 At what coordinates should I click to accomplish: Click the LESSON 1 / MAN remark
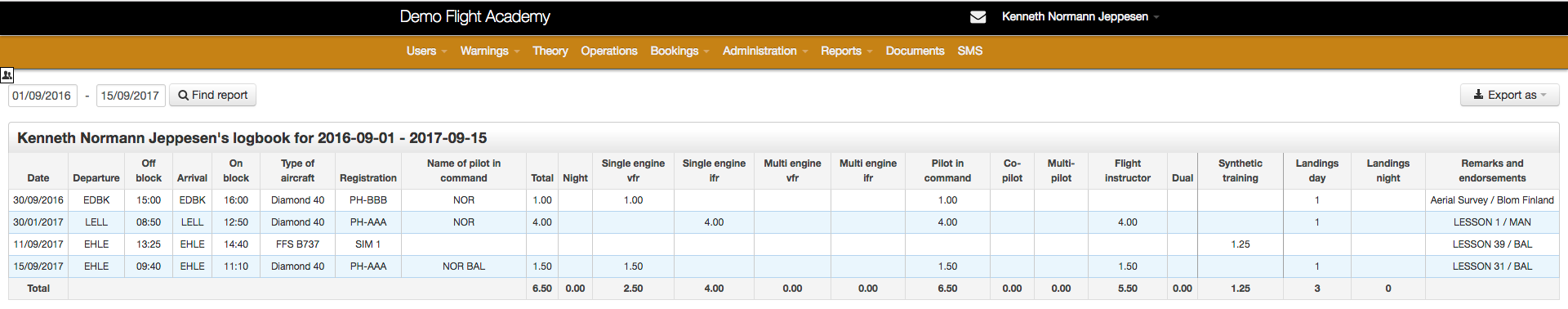(1492, 222)
